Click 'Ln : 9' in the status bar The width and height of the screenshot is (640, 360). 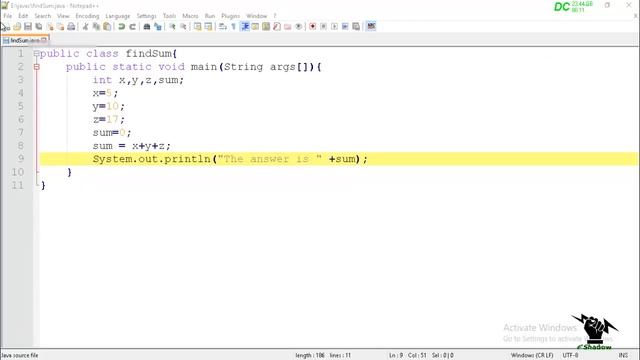396,356
